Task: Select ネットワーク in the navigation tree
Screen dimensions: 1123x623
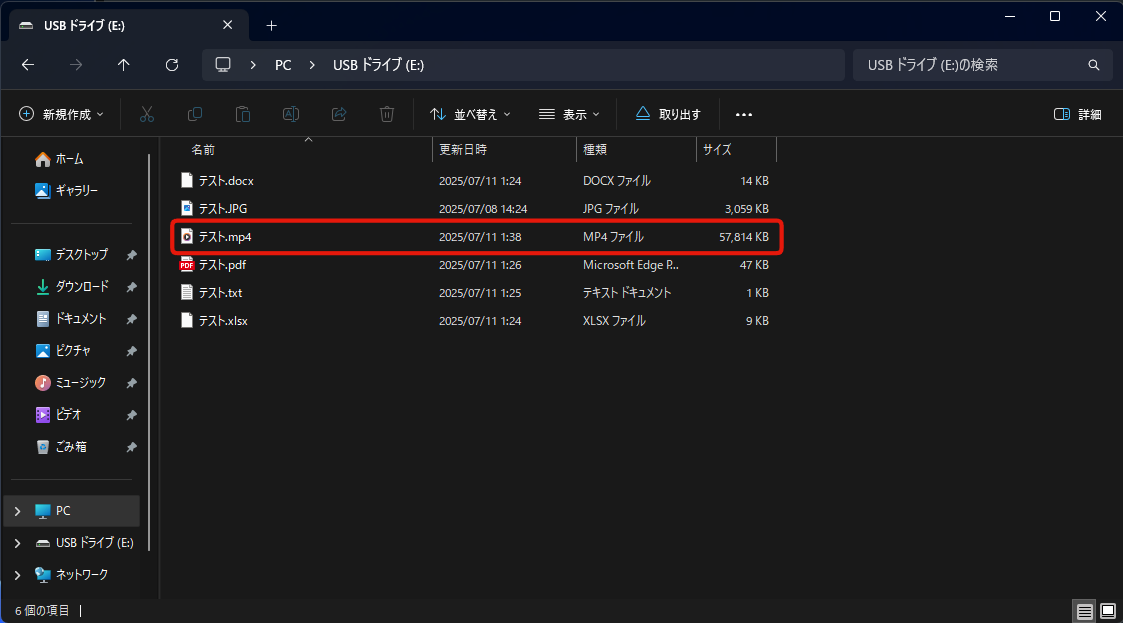Action: pos(72,575)
